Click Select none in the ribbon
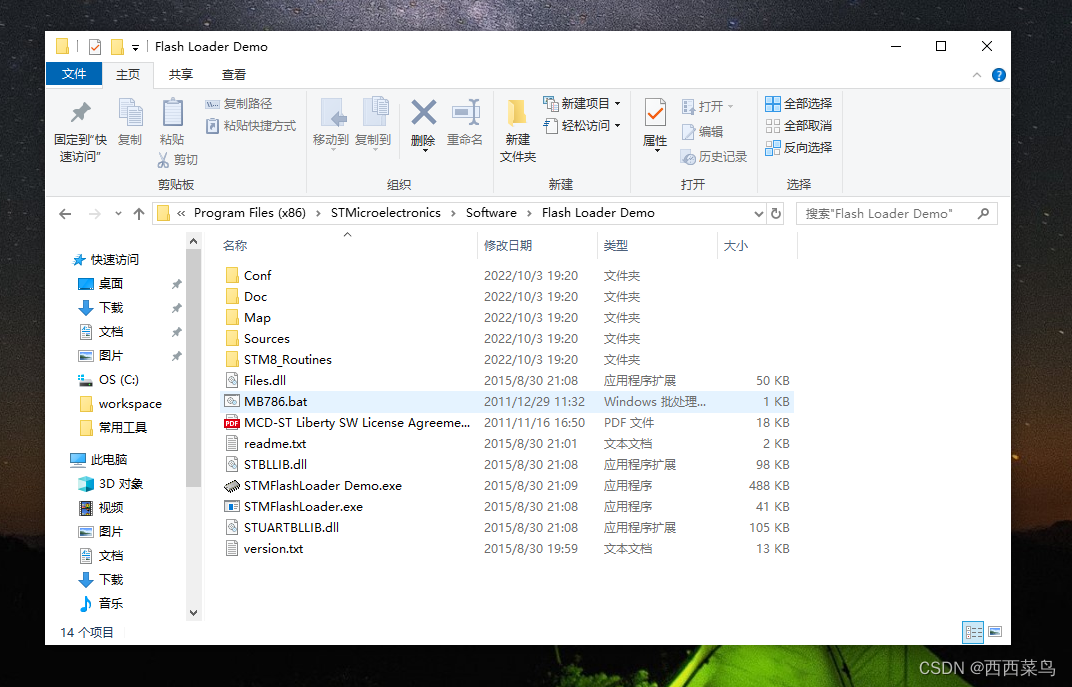 (x=799, y=126)
